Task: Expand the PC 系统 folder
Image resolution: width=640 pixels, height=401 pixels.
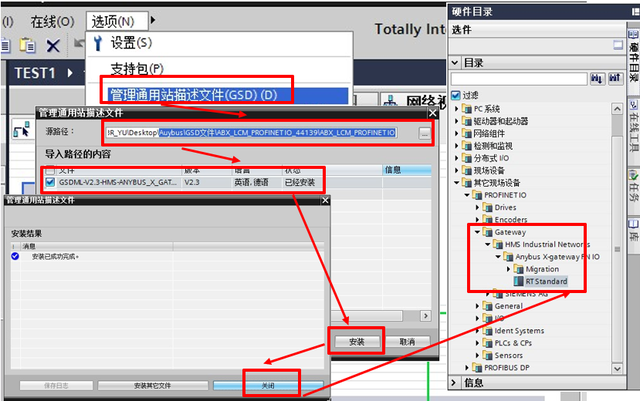Action: coord(457,109)
